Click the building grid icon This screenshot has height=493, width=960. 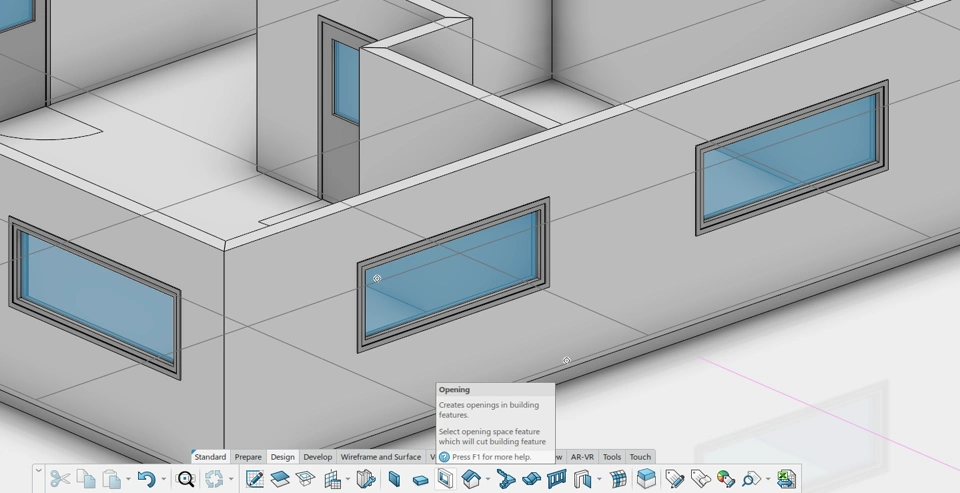click(332, 478)
